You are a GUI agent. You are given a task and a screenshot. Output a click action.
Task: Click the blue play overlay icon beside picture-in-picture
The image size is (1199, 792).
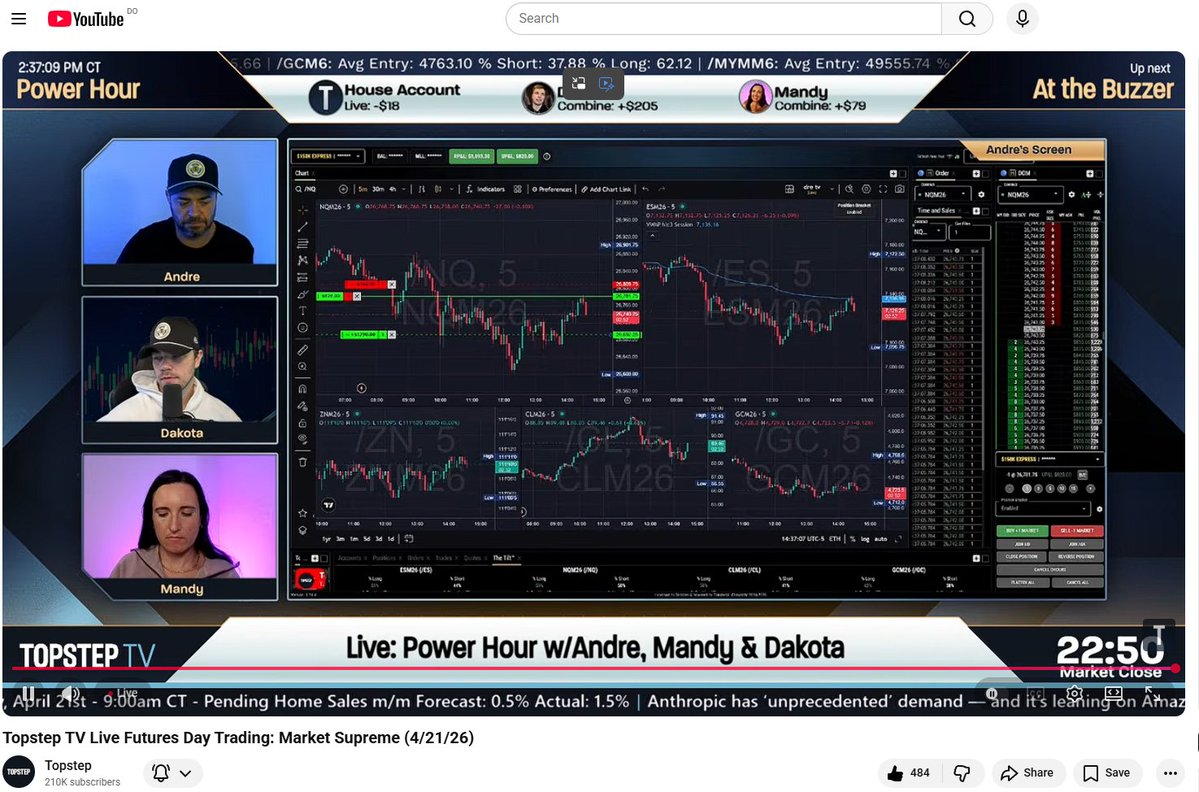[x=606, y=83]
